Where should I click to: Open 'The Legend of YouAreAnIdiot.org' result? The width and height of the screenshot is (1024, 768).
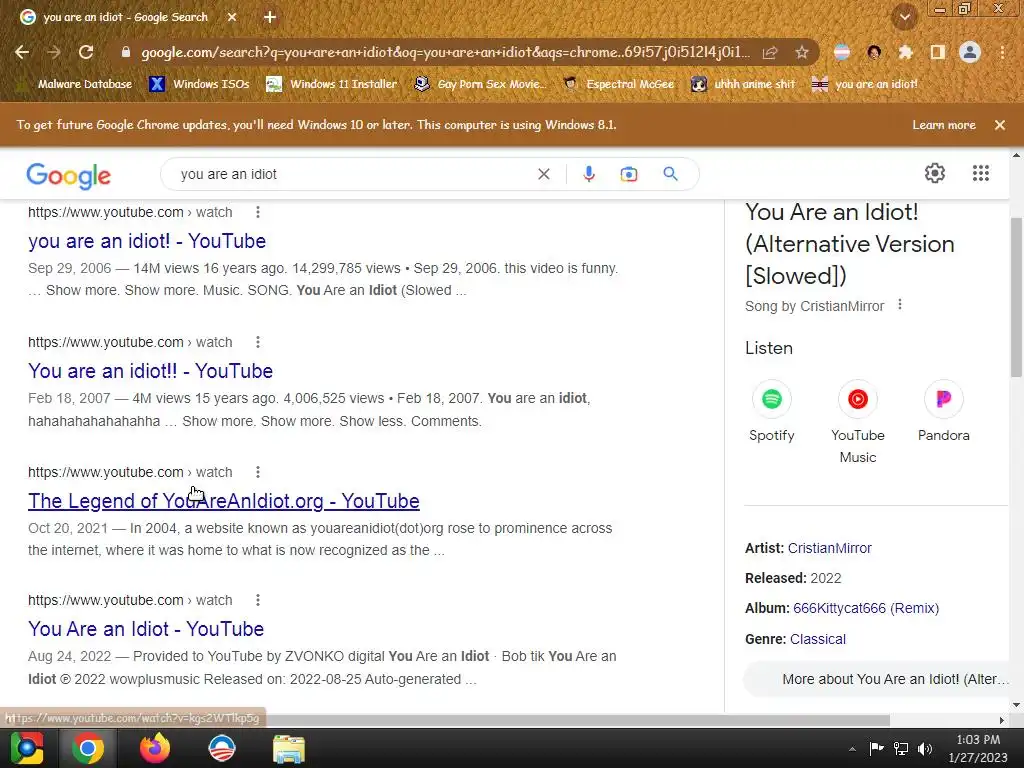tap(223, 501)
